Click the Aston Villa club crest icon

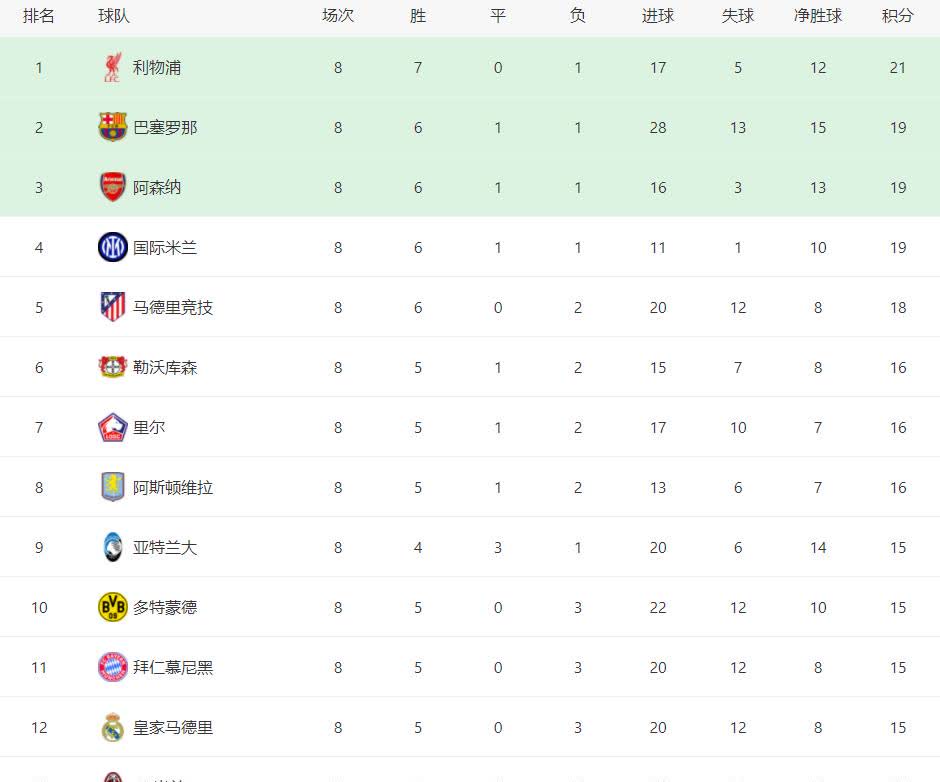(112, 487)
